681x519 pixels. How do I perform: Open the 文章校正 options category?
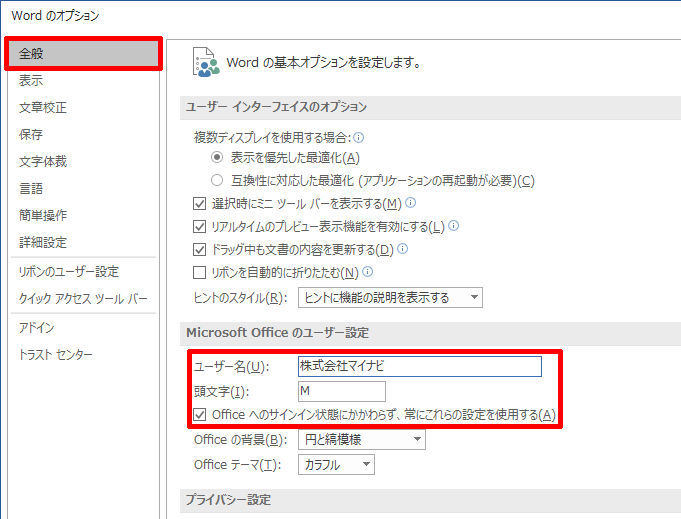pyautogui.click(x=43, y=108)
